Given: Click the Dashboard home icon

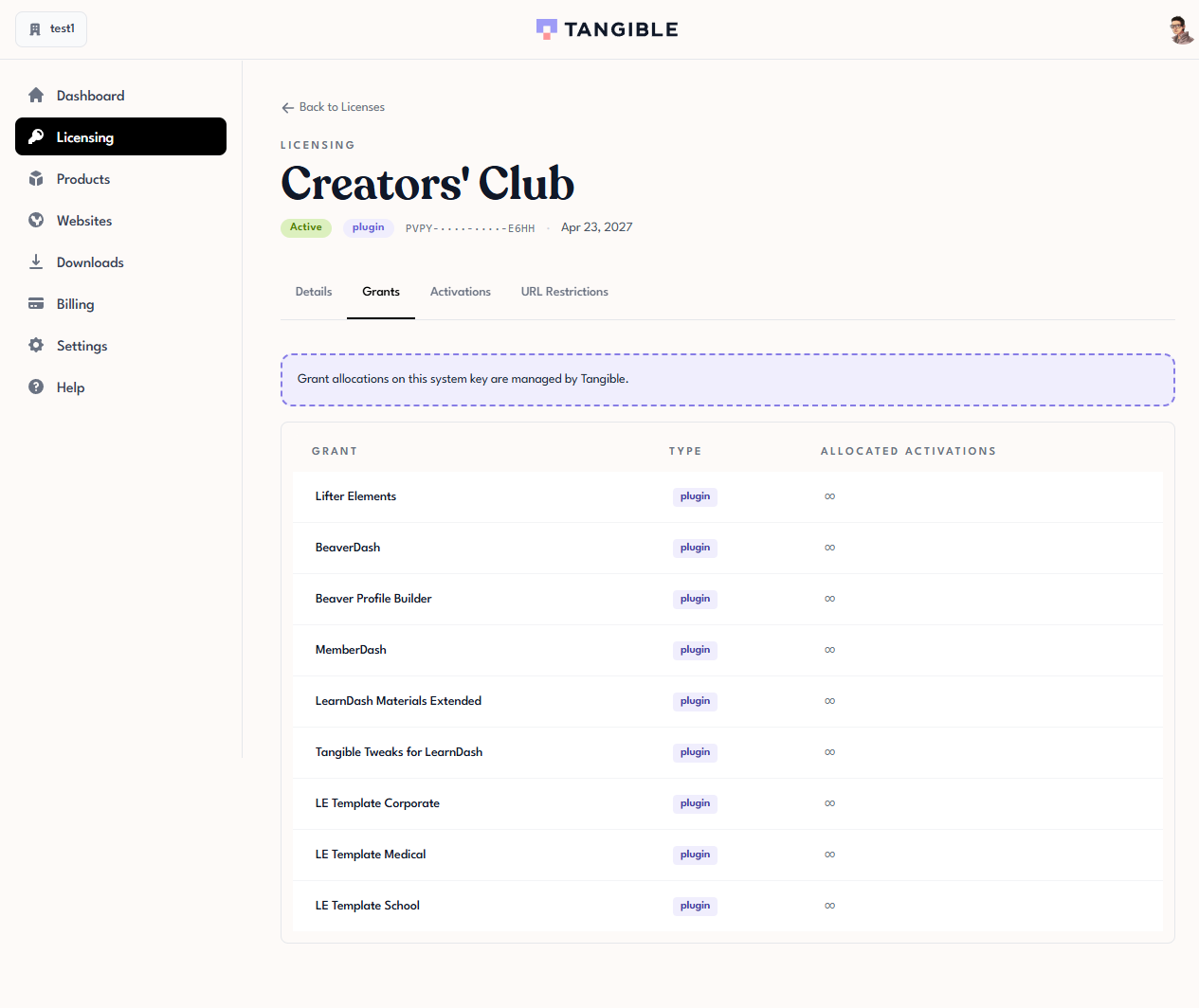Looking at the screenshot, I should coord(36,95).
